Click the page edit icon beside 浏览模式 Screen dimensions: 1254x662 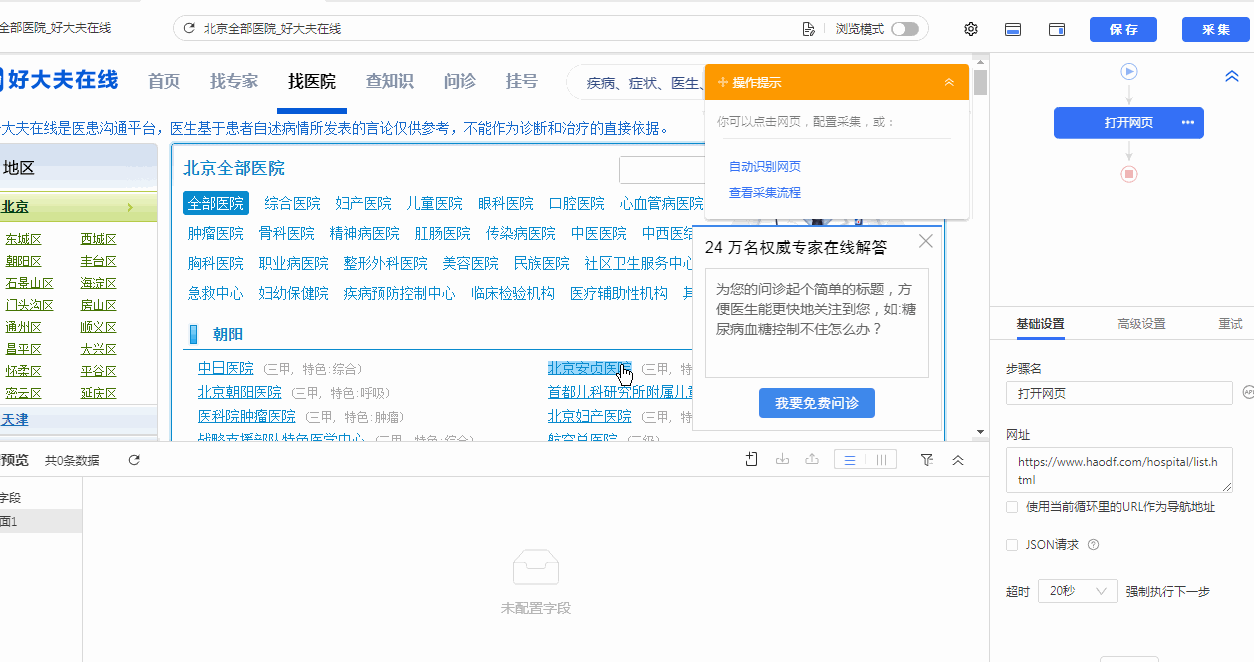click(x=808, y=29)
